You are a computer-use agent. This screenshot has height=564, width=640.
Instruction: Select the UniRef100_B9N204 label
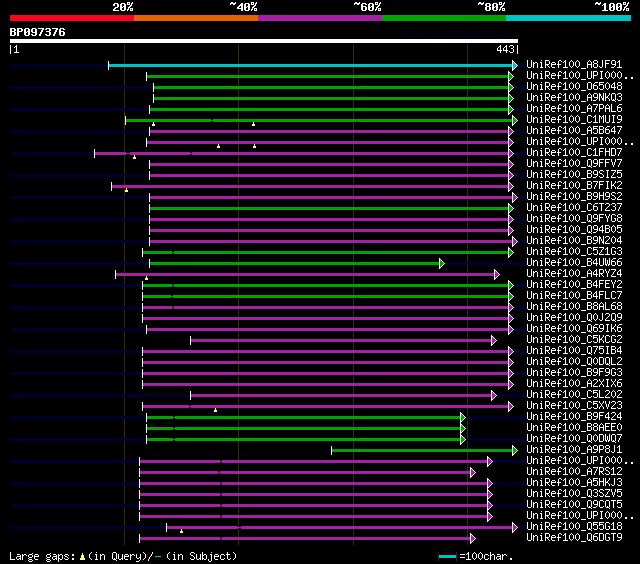tap(574, 241)
